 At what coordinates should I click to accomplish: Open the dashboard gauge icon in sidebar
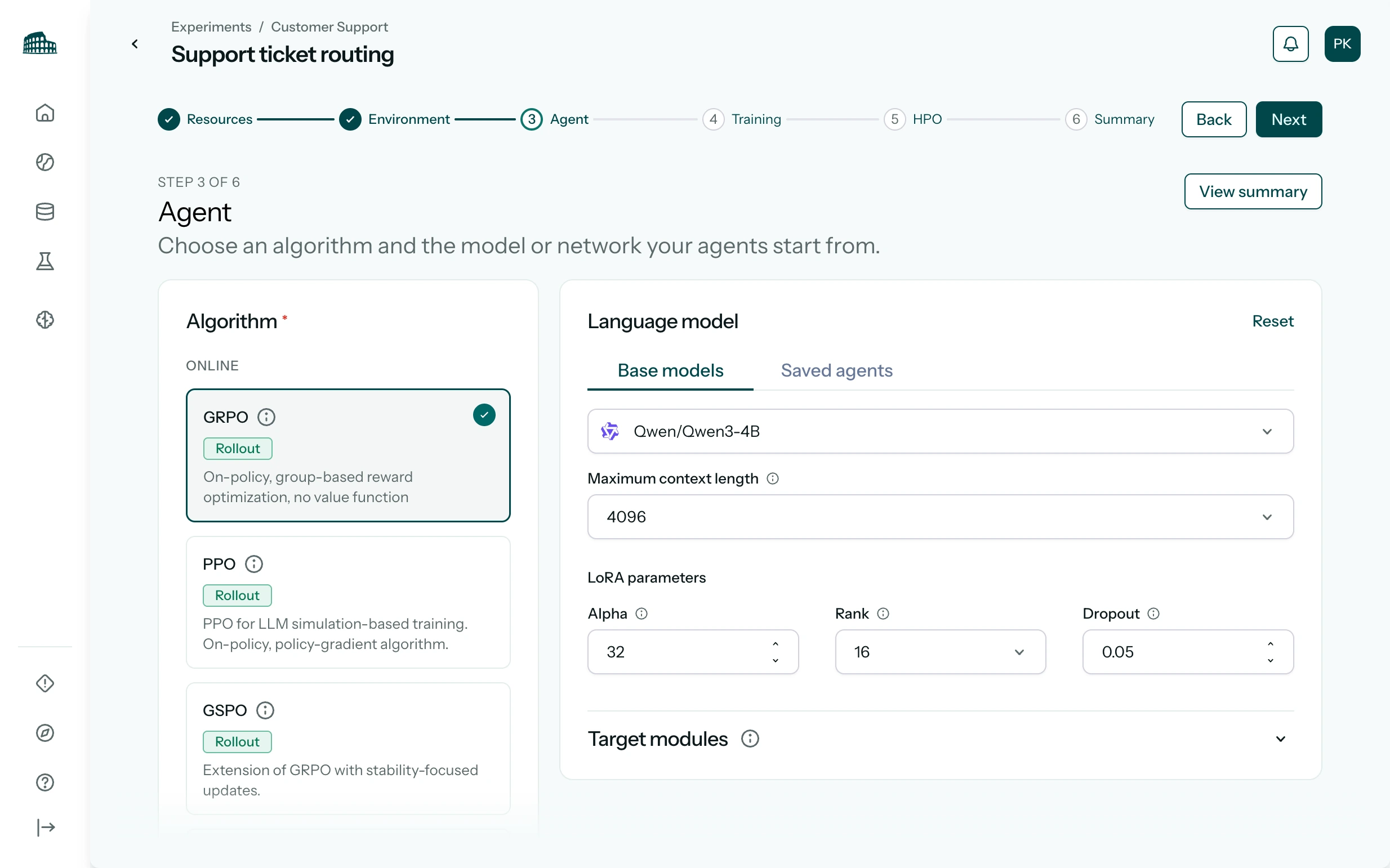45,163
